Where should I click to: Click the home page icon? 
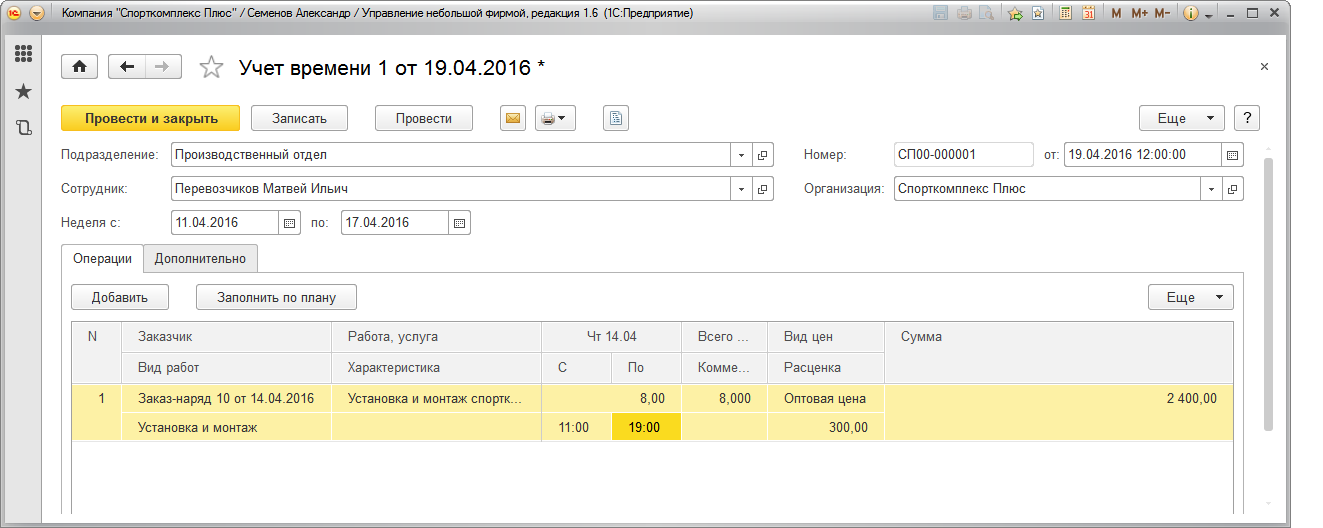tap(79, 67)
